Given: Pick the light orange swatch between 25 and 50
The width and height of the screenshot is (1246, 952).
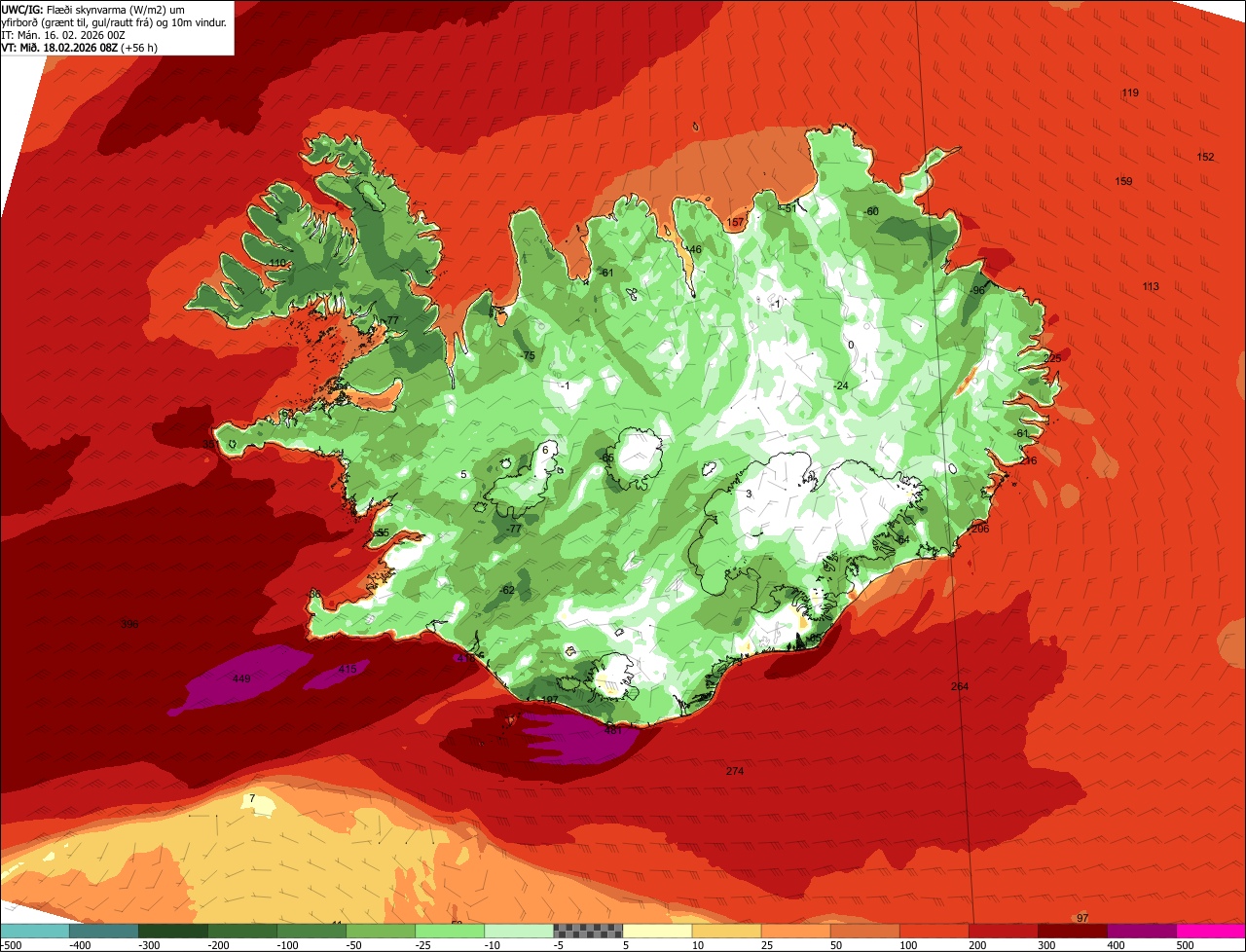Looking at the screenshot, I should click(x=794, y=932).
